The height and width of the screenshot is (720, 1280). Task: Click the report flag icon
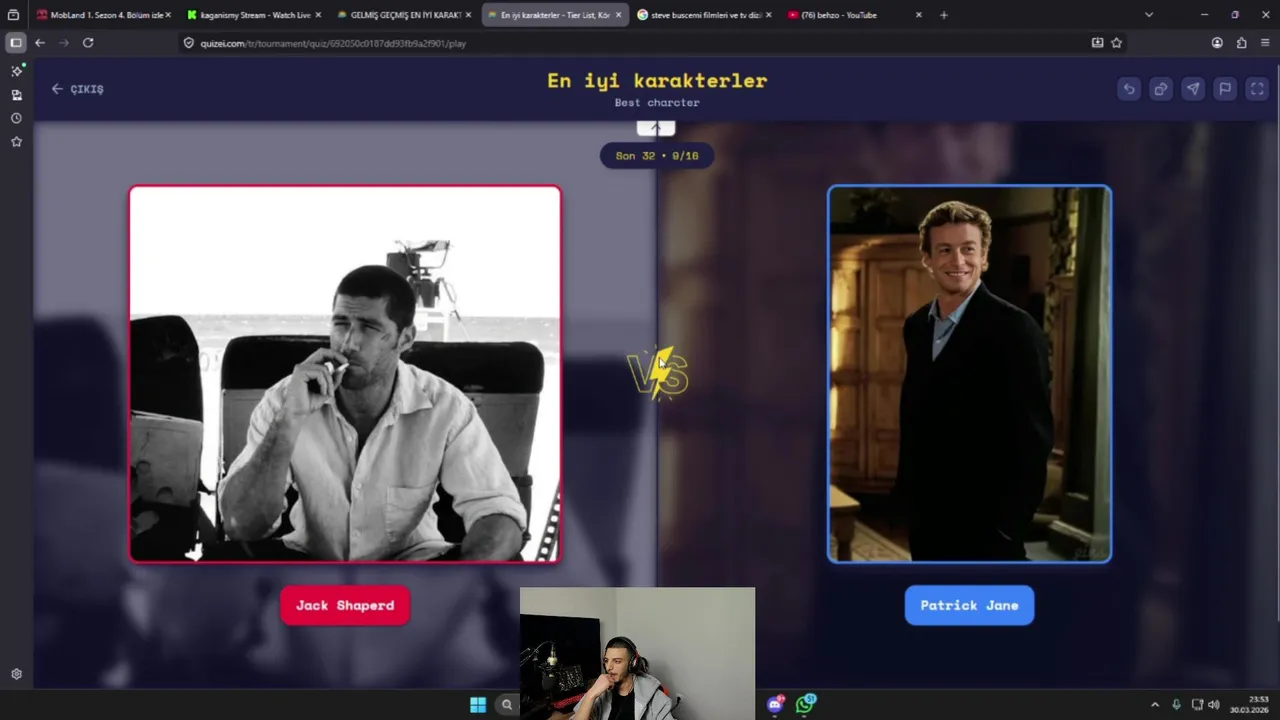coord(1225,89)
